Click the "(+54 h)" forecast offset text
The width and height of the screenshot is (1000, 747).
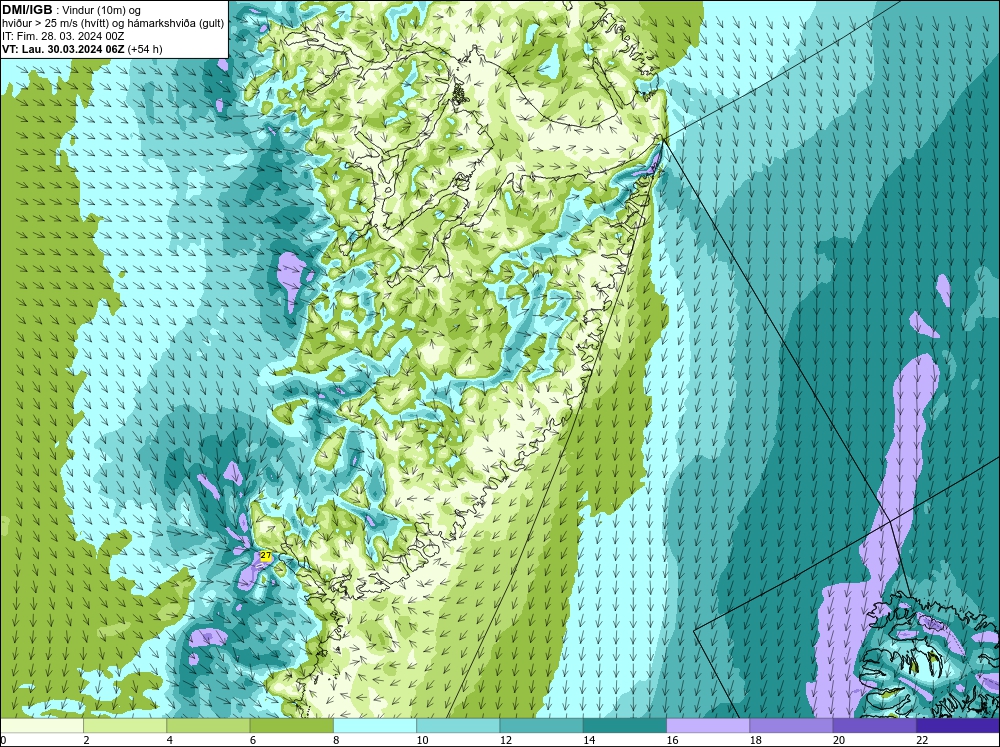tap(145, 49)
